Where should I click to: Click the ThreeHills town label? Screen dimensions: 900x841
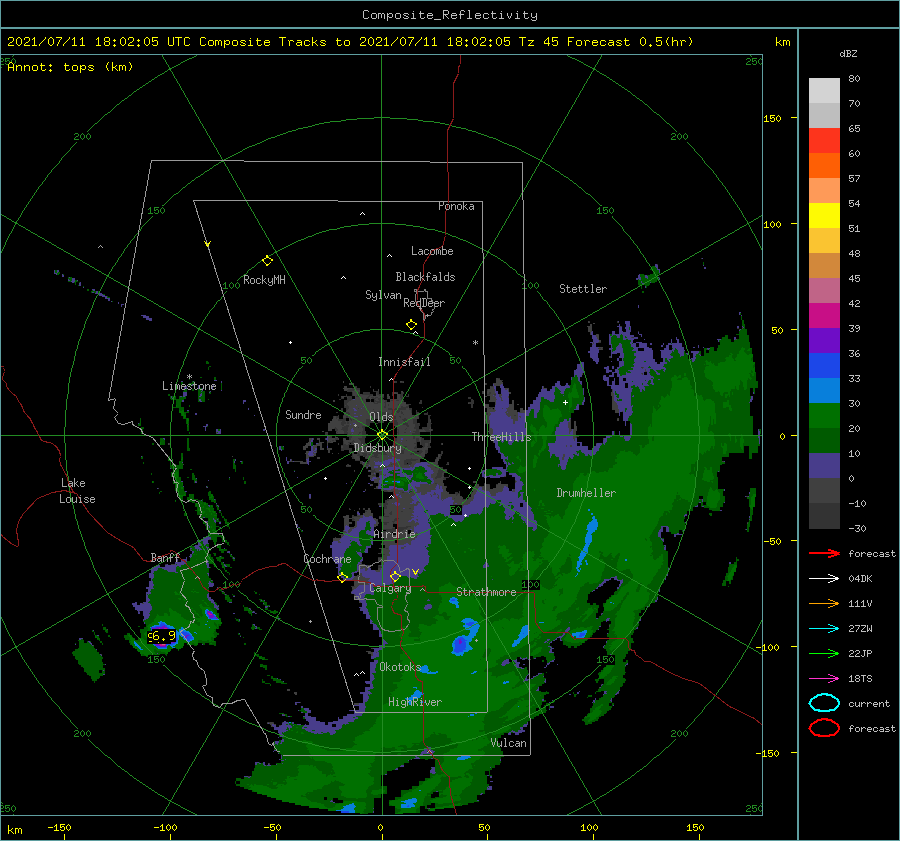(502, 437)
